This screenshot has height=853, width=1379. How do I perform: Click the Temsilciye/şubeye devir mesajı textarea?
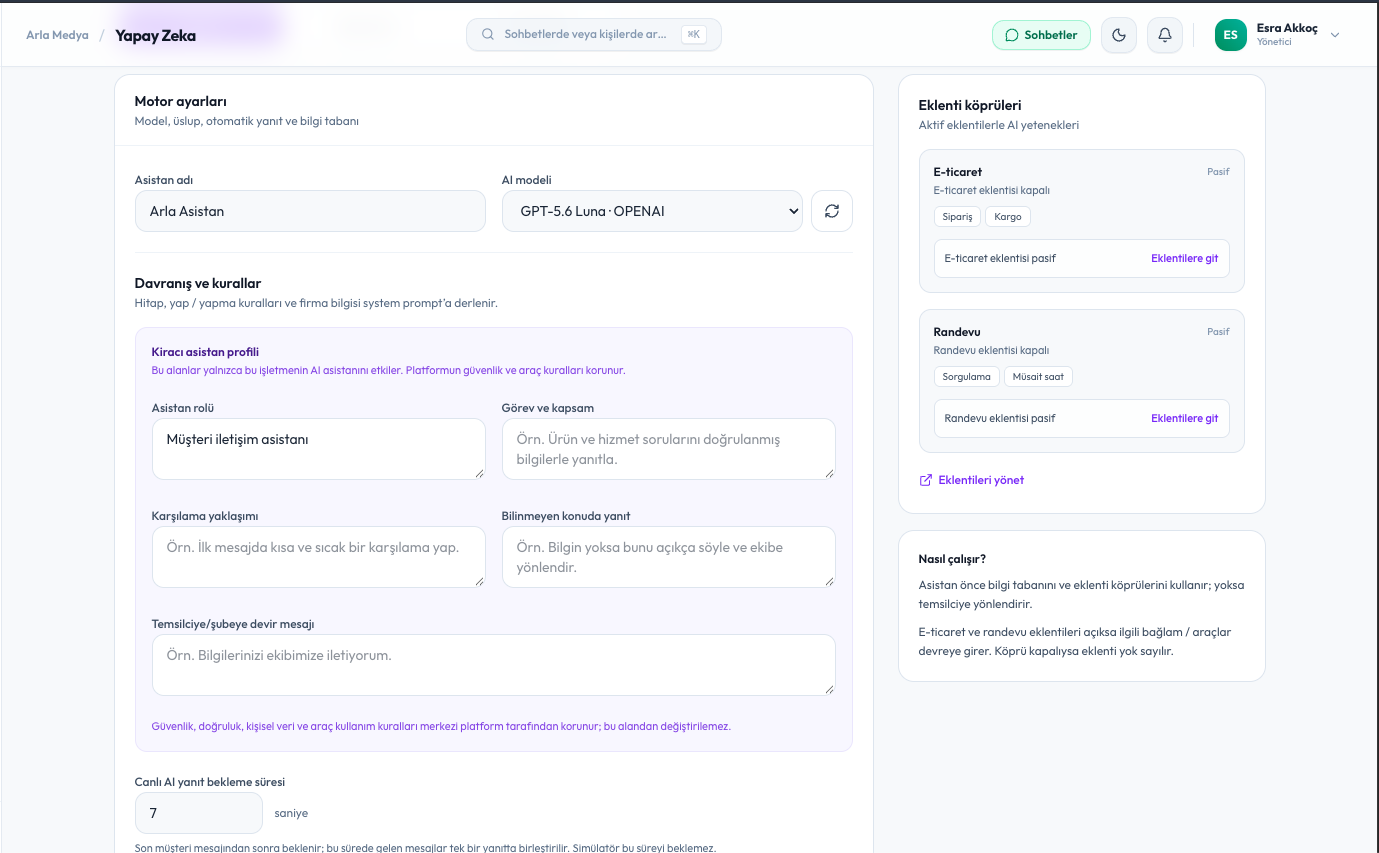coord(494,665)
